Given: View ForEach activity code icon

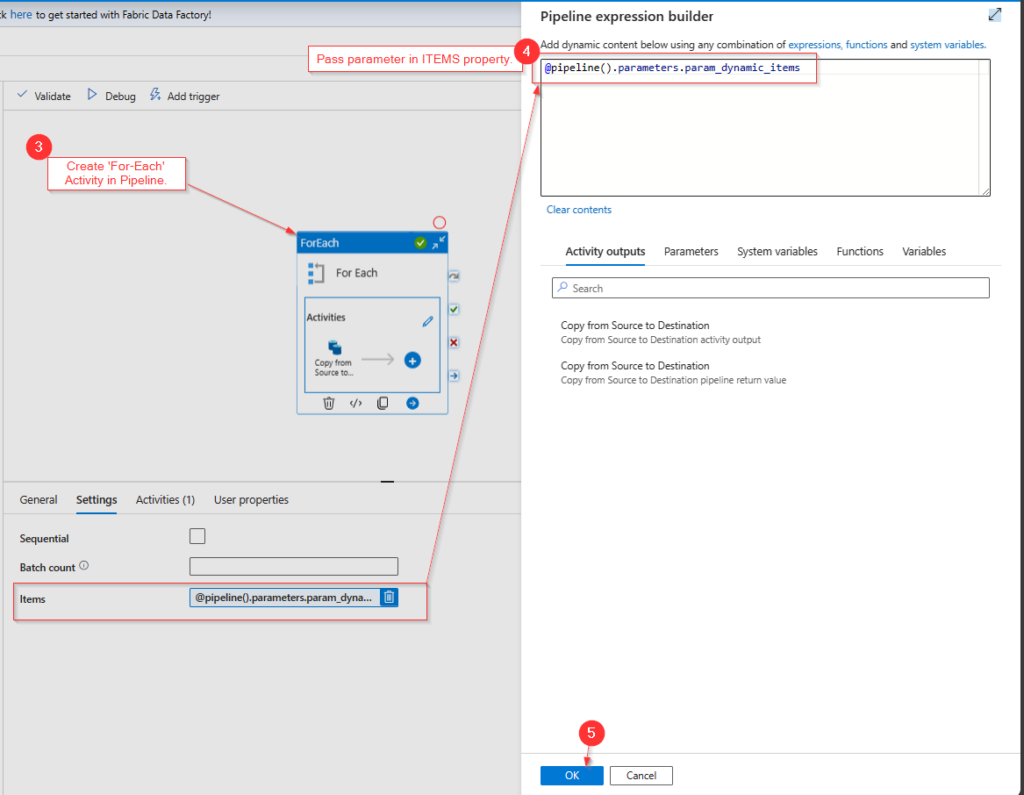Looking at the screenshot, I should click(355, 403).
